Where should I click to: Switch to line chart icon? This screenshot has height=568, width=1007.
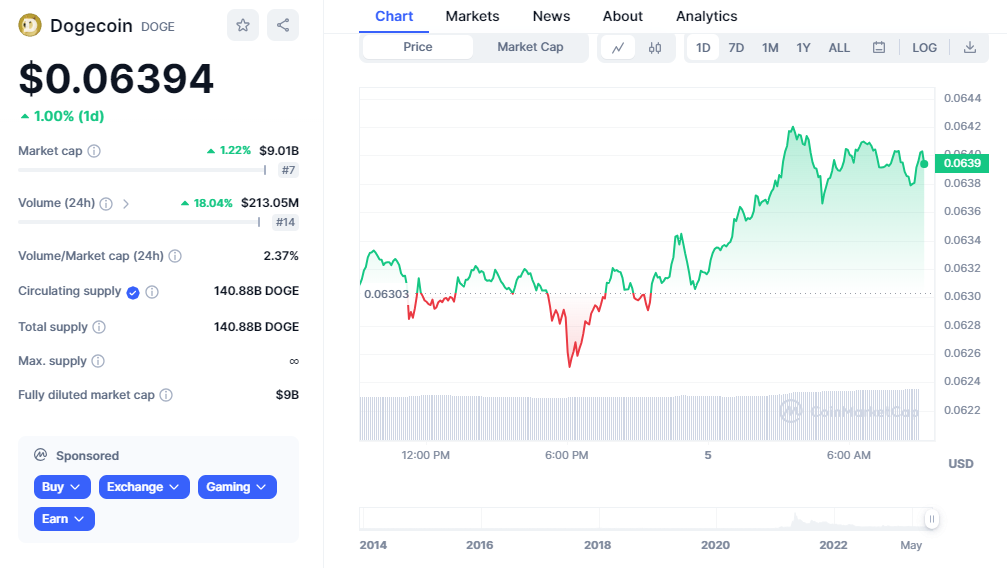tap(618, 48)
